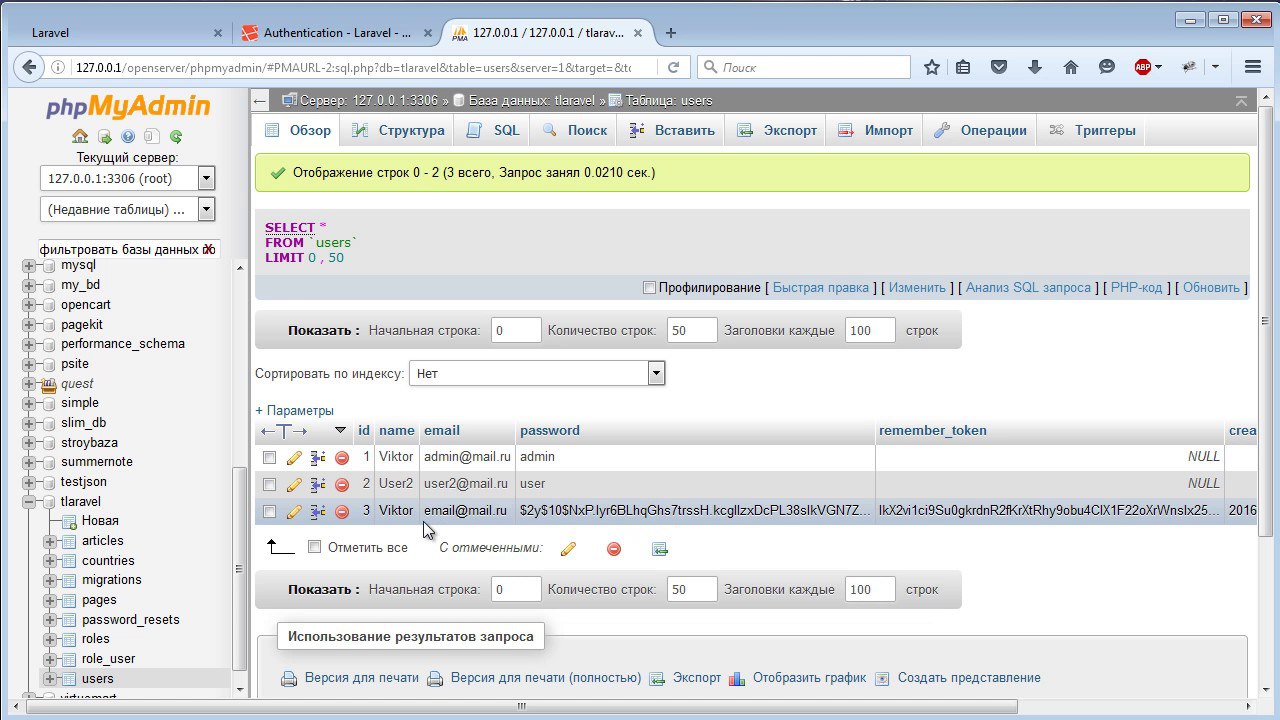Click the top 'Количество строк' input field
The width and height of the screenshot is (1280, 720).
pos(692,331)
